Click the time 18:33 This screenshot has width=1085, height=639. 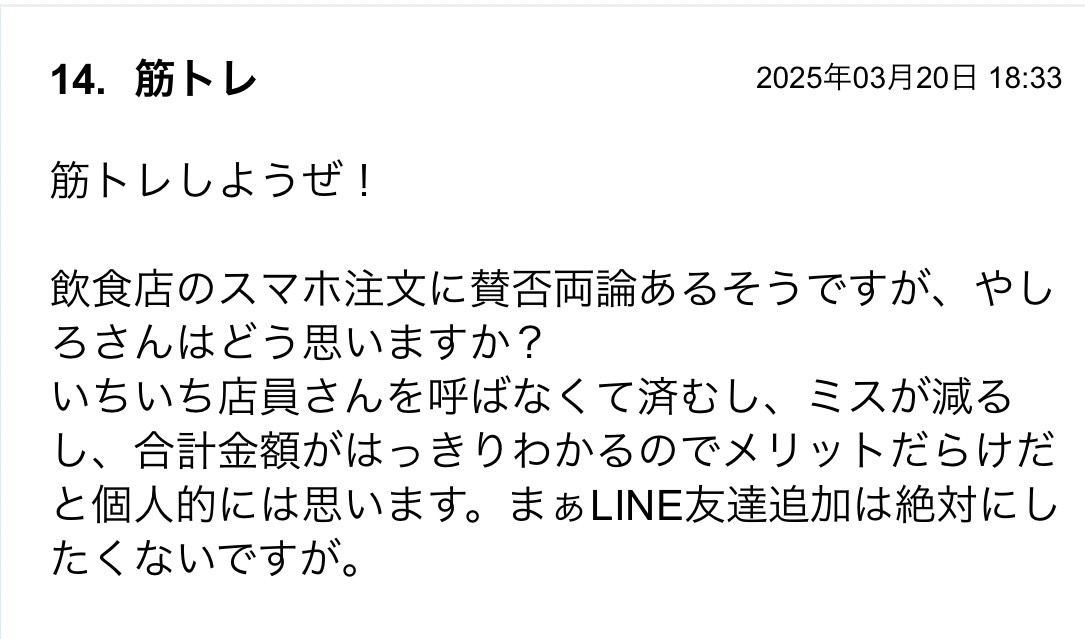[x=1025, y=78]
